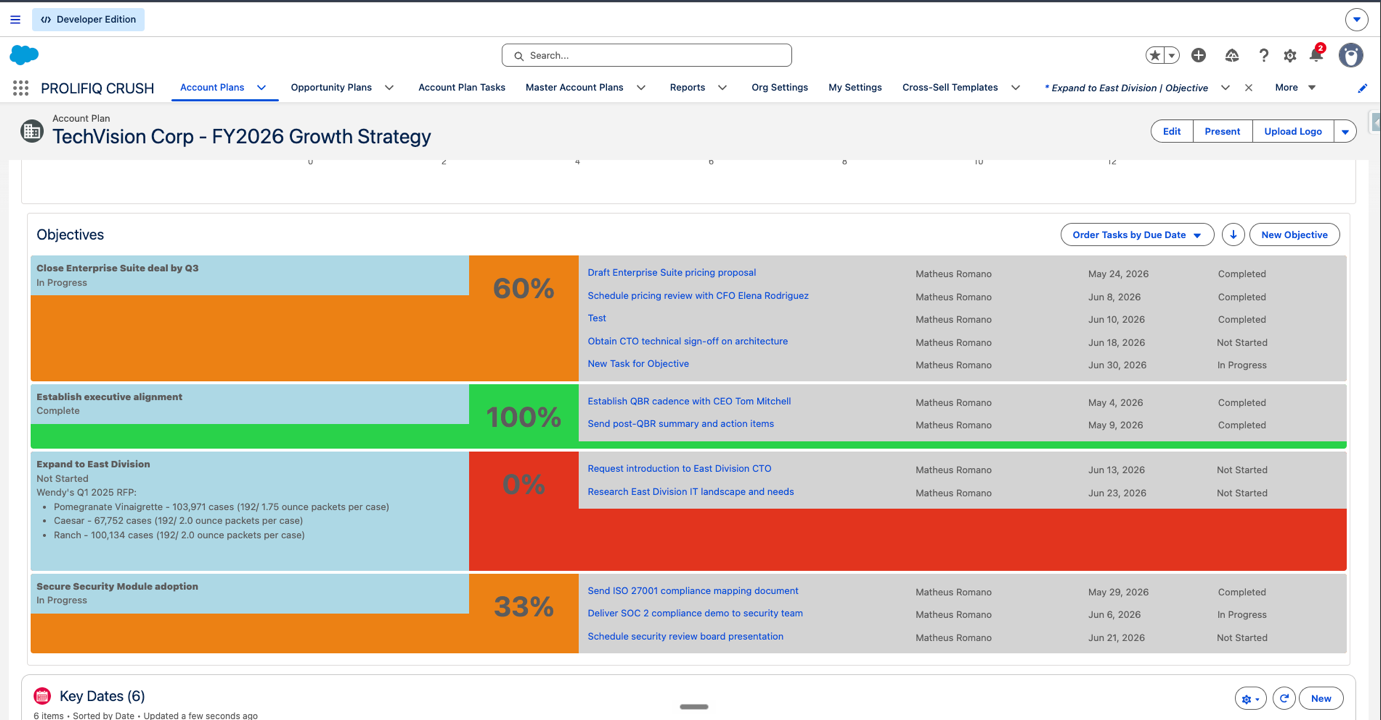
Task: Click the edit navigation pencil icon
Action: pyautogui.click(x=1362, y=88)
